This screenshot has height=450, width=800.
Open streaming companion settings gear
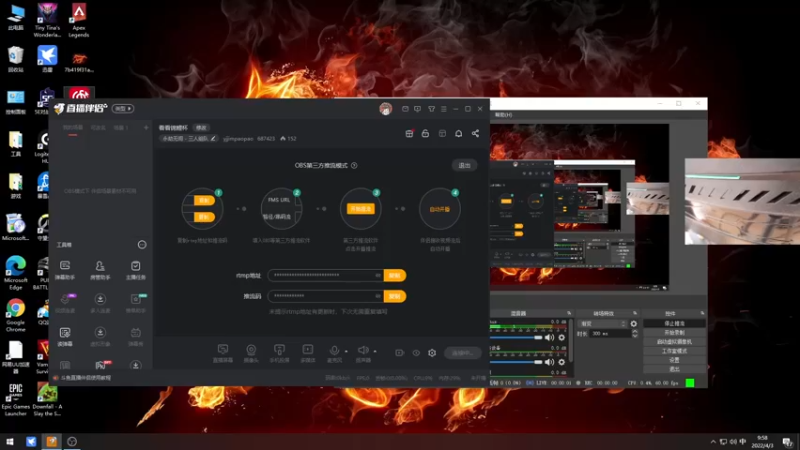(x=432, y=353)
